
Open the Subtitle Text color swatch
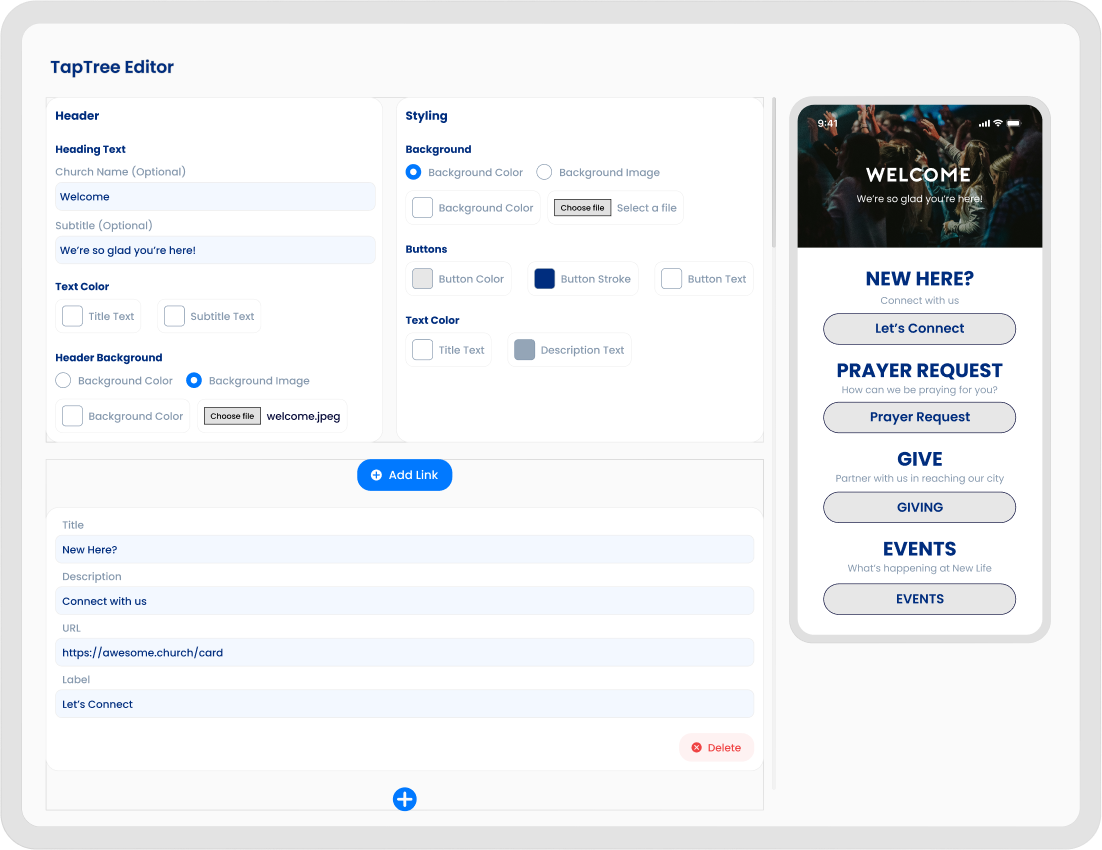click(174, 316)
